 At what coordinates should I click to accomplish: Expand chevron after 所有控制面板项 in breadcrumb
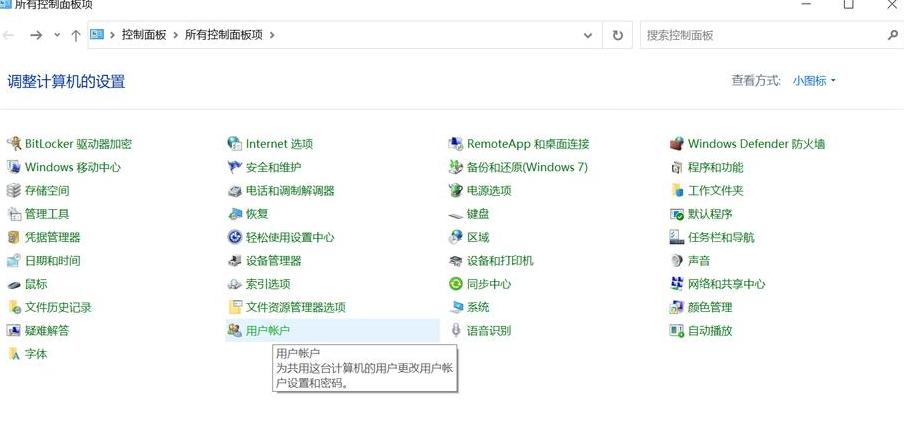pos(272,35)
